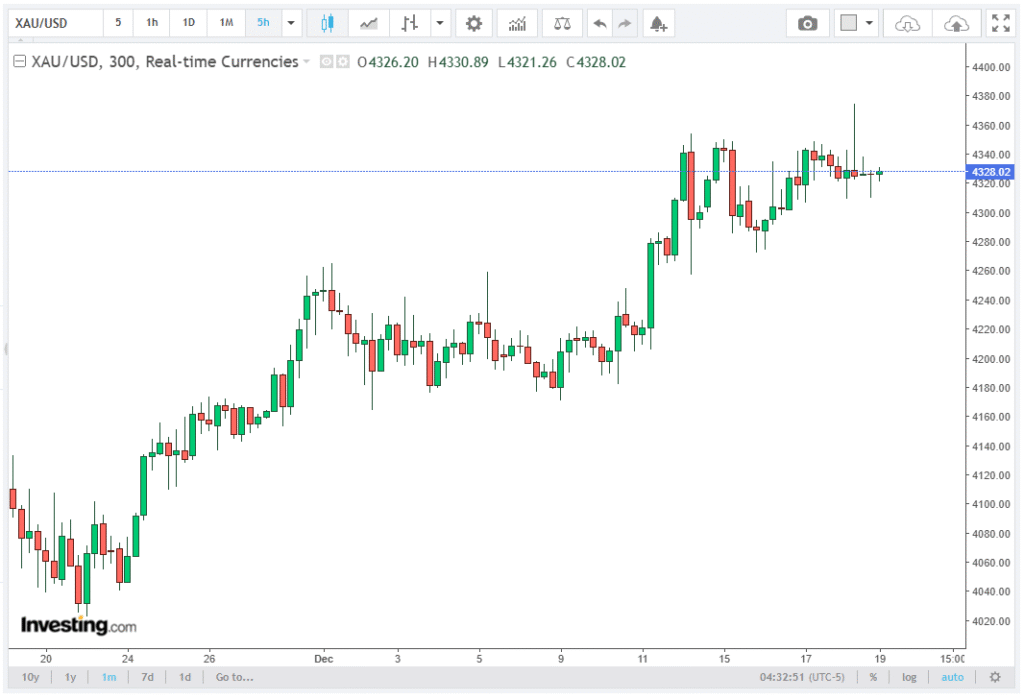Toggle log scale on price axis
Viewport: 1024px width, 700px height.
(x=909, y=677)
